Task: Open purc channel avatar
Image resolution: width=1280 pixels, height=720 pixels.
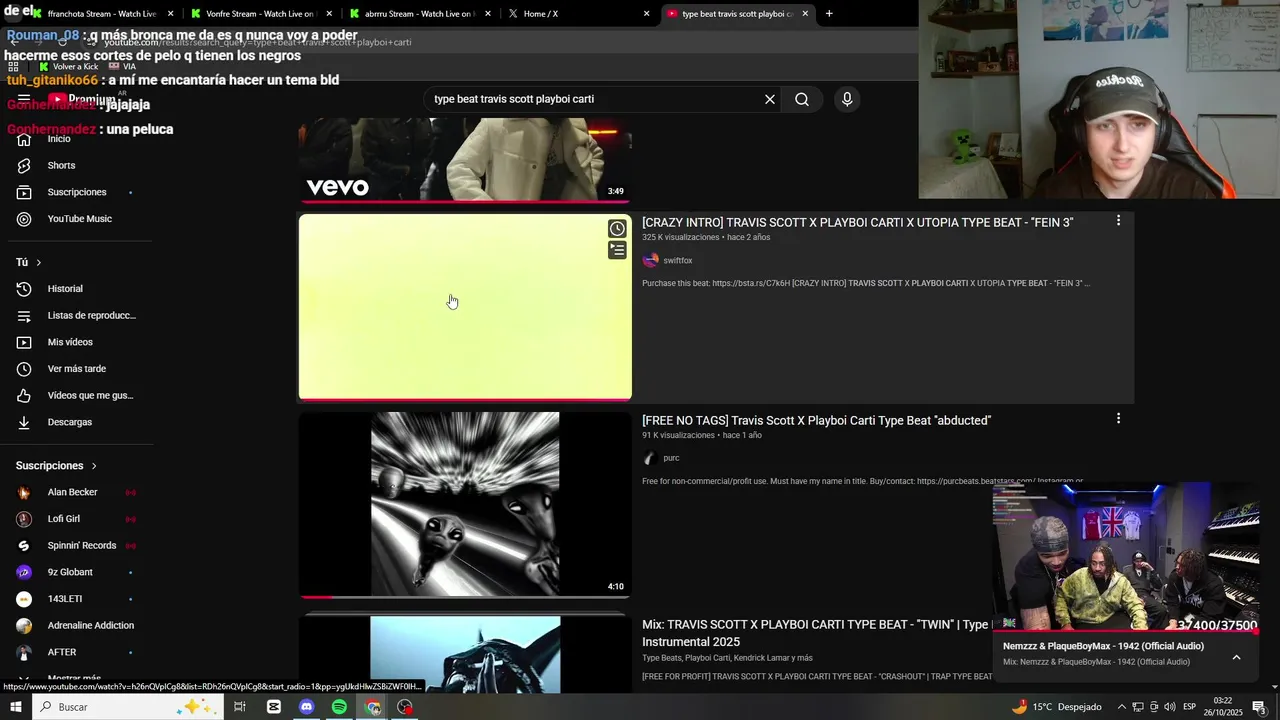Action: point(651,458)
